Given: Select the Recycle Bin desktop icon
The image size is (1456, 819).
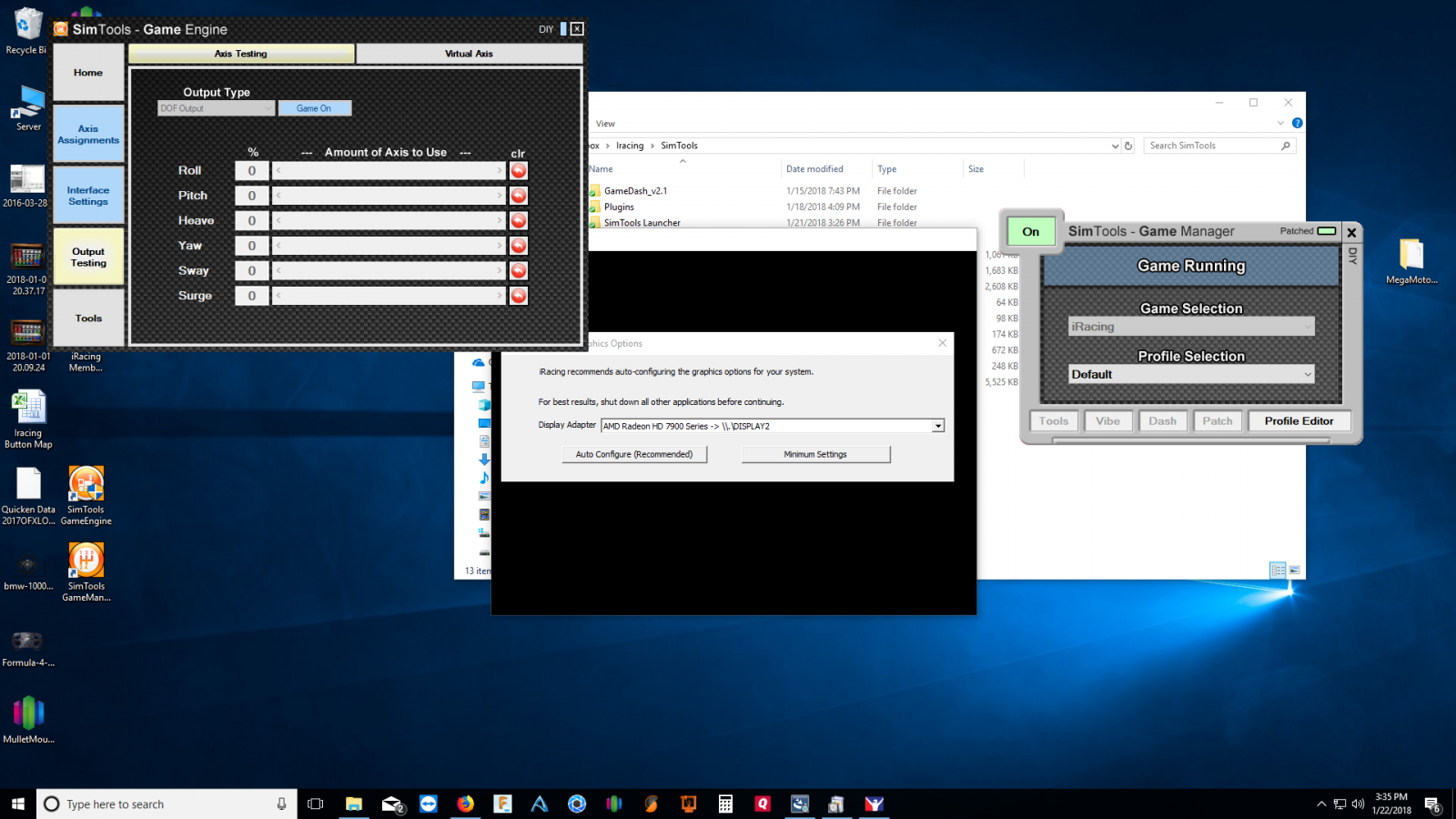Looking at the screenshot, I should (x=26, y=31).
